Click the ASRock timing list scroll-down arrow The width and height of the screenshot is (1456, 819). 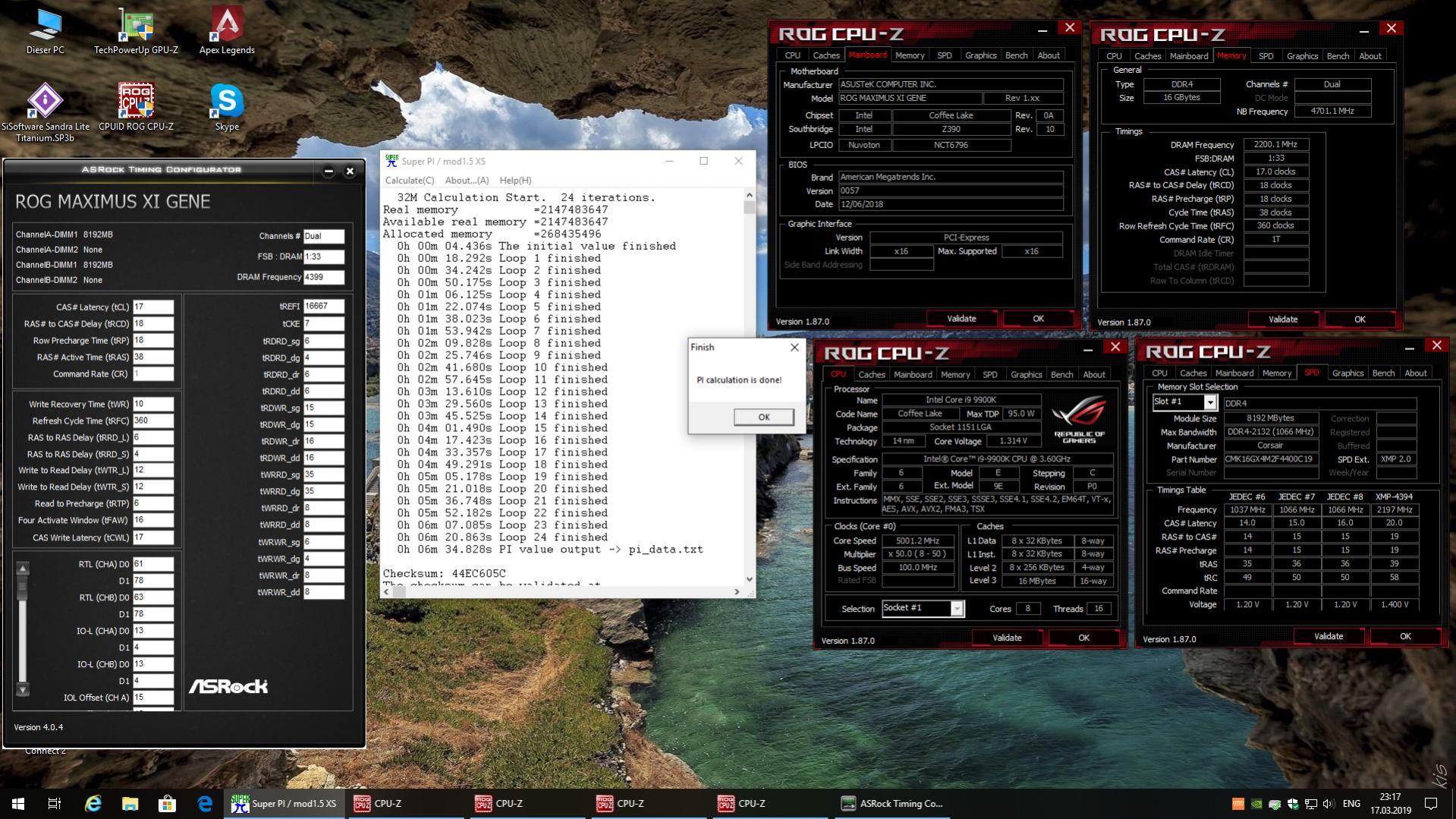click(23, 689)
